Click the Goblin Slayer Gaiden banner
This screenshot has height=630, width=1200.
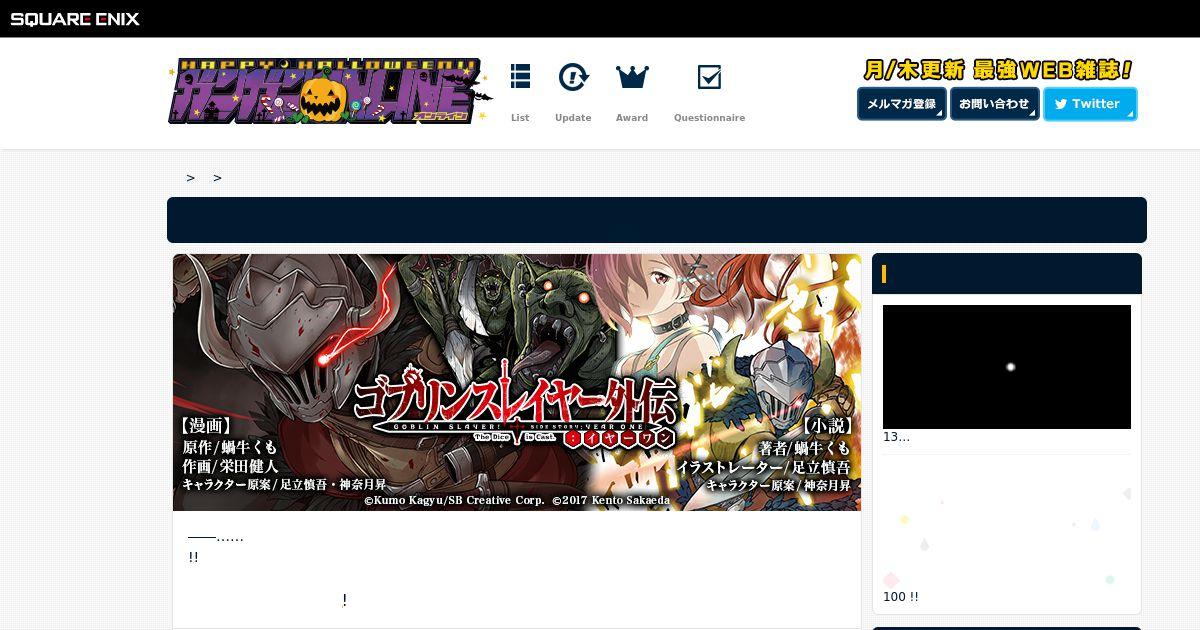pyautogui.click(x=517, y=382)
